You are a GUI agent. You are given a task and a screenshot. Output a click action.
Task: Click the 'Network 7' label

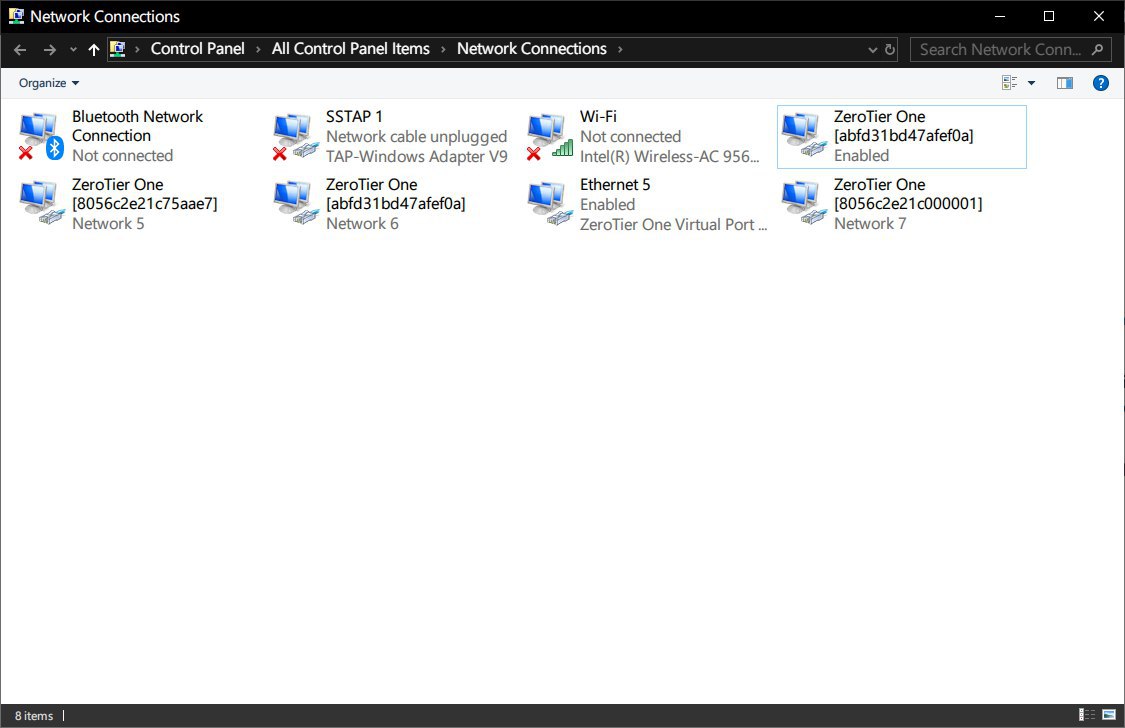tap(870, 224)
